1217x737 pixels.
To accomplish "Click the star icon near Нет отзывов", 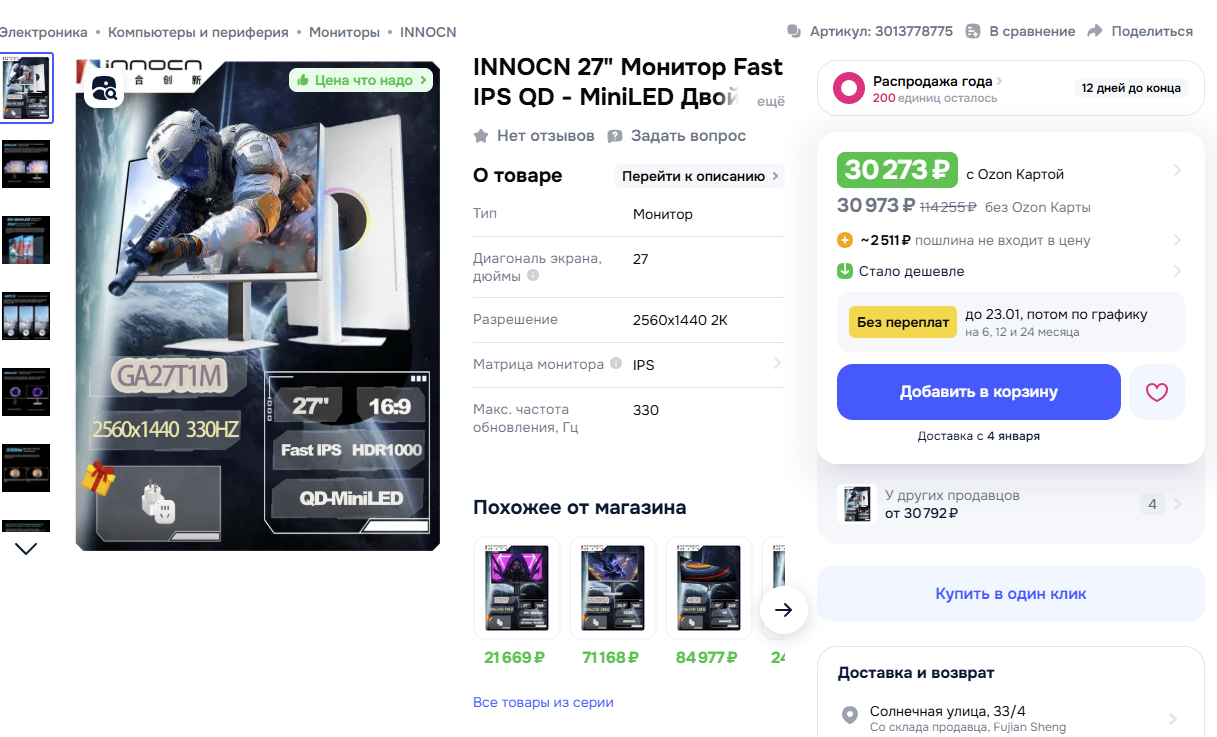I will coord(481,135).
